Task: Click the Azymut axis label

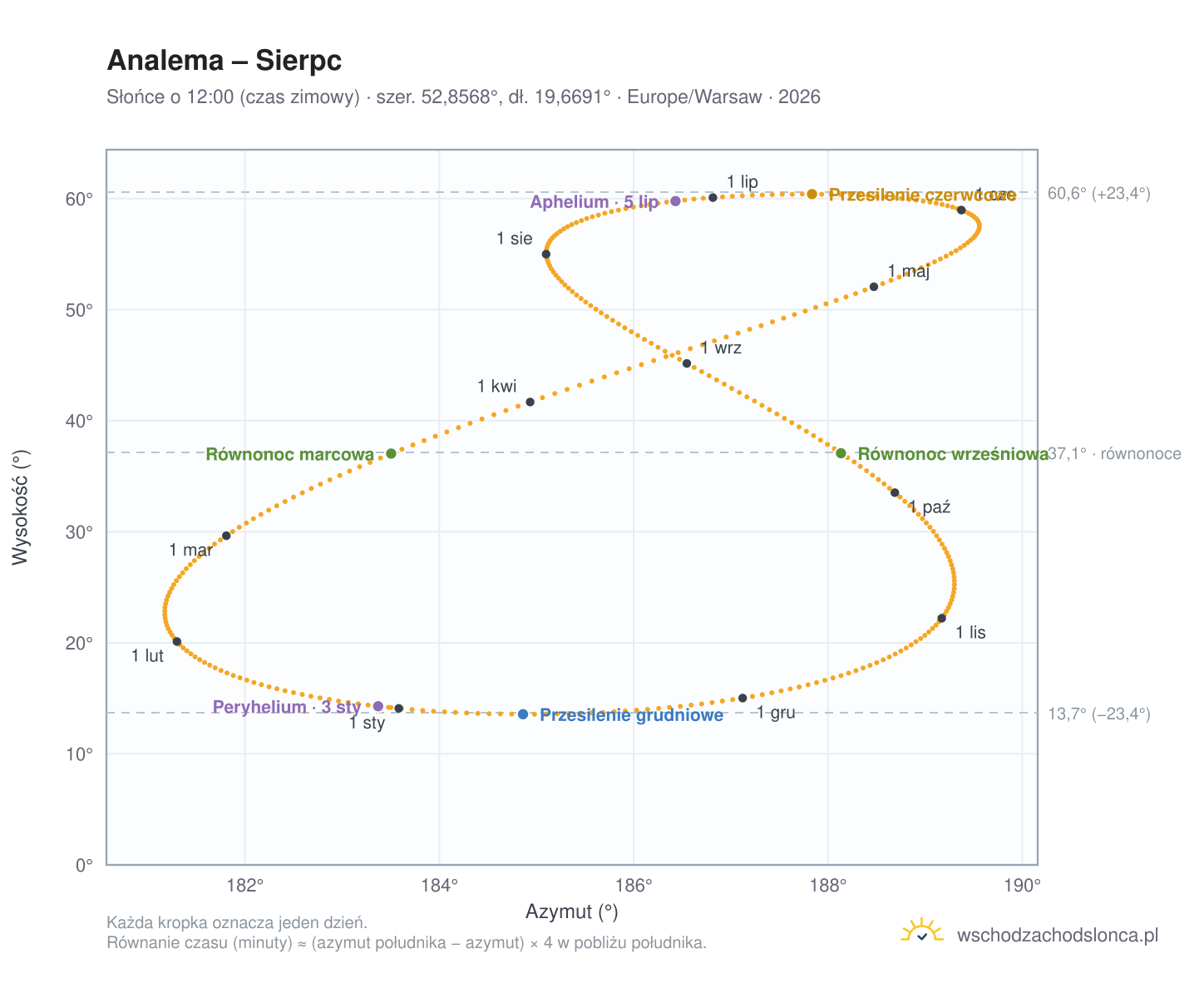Action: [x=572, y=911]
